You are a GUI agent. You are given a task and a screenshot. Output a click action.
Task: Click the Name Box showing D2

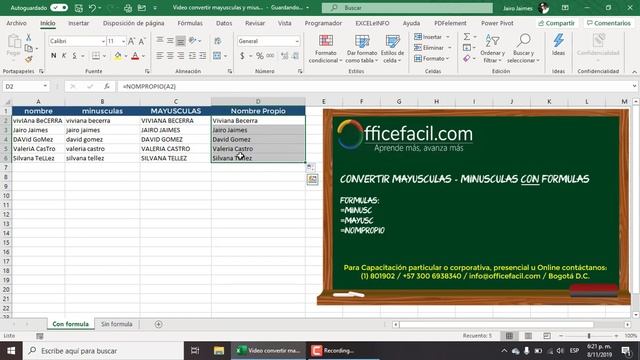(26, 87)
